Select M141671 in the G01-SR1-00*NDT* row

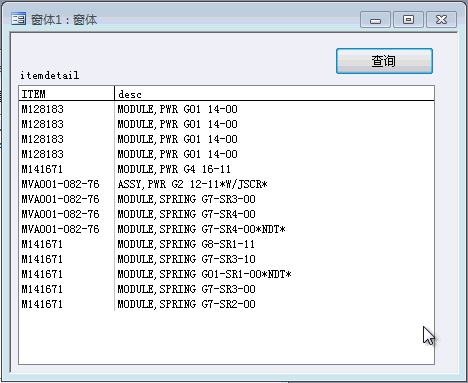click(42, 274)
